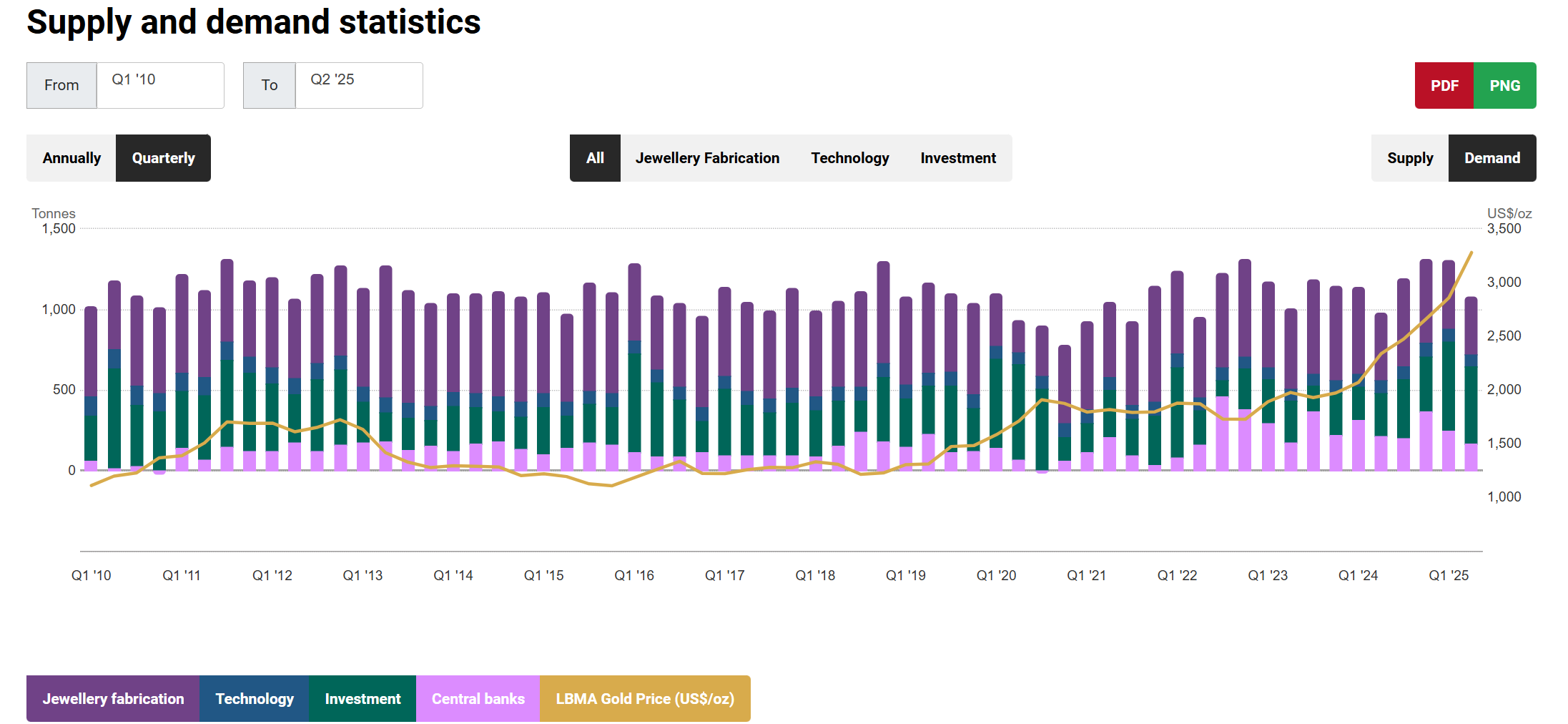Download the chart as PNG
Viewport: 1568px width, 724px height.
[x=1504, y=86]
